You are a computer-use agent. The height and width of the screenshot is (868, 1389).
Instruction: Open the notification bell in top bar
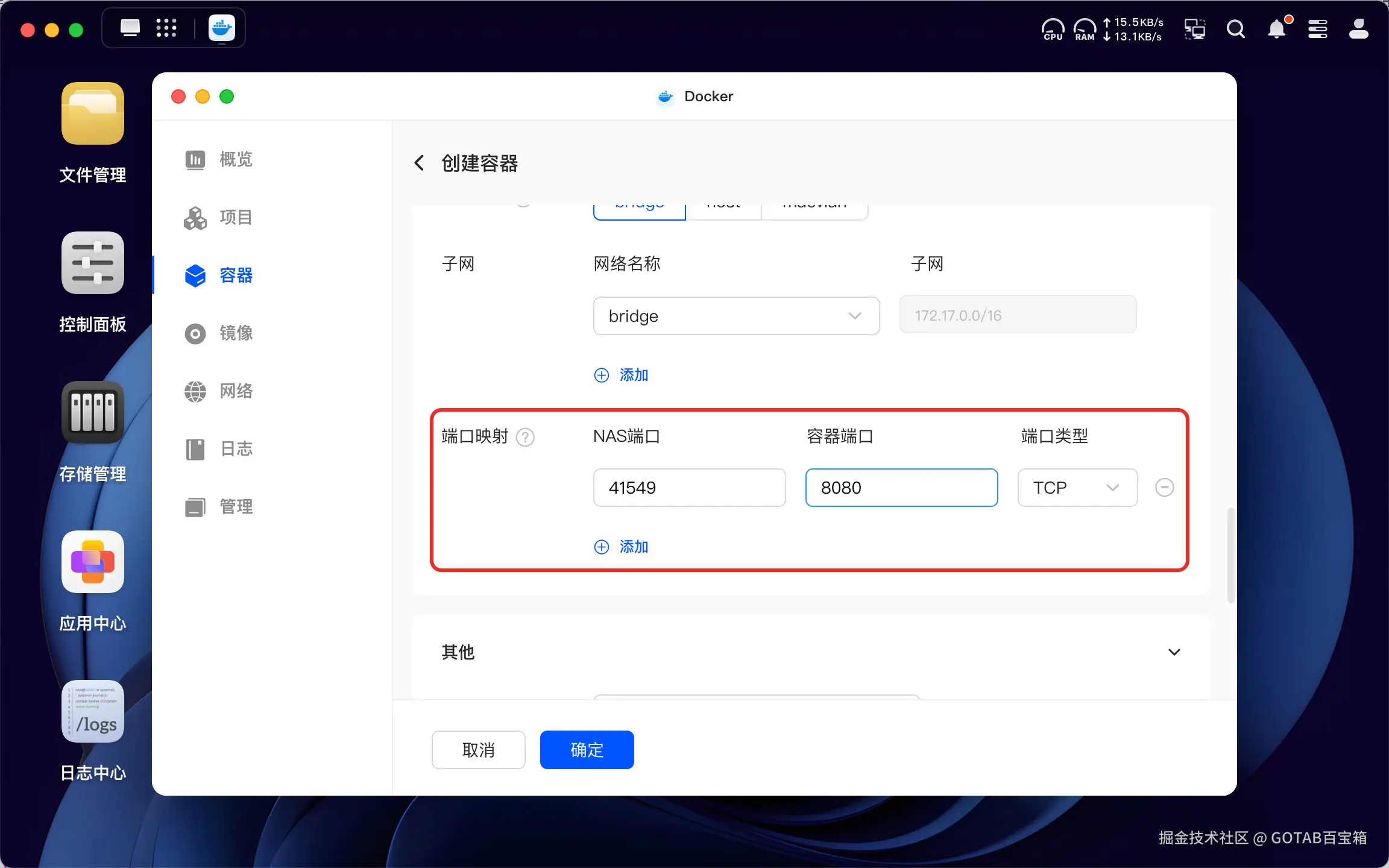click(x=1276, y=29)
